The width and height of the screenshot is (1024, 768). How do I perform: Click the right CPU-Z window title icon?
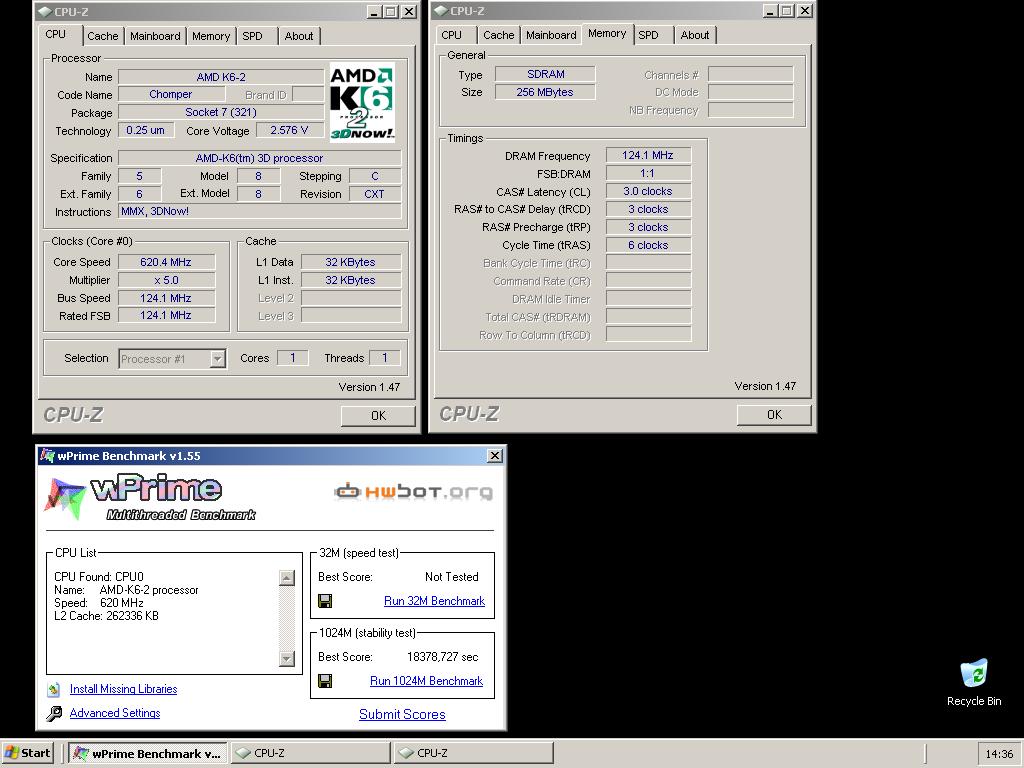pos(440,10)
